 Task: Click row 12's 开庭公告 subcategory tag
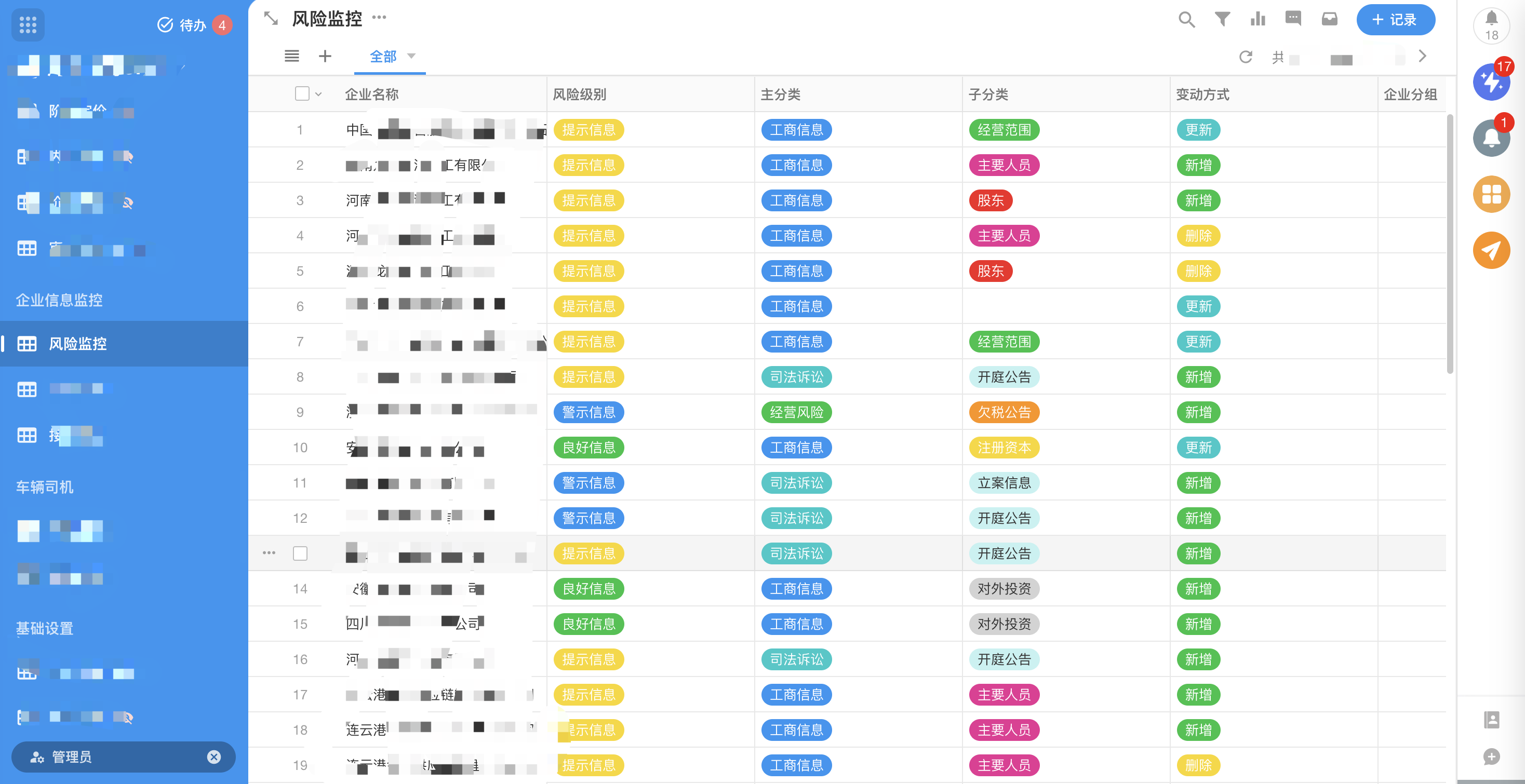(x=1004, y=518)
